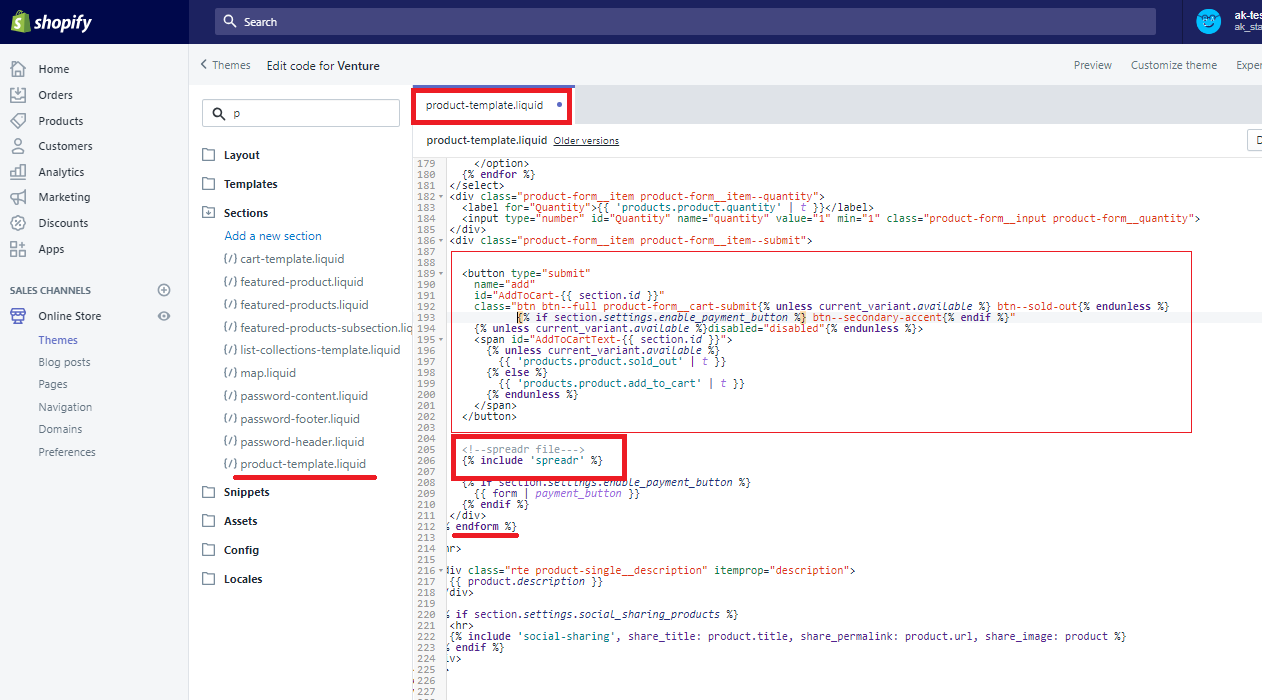Fold code at line 189 arrow
This screenshot has height=700, width=1262.
pos(443,273)
